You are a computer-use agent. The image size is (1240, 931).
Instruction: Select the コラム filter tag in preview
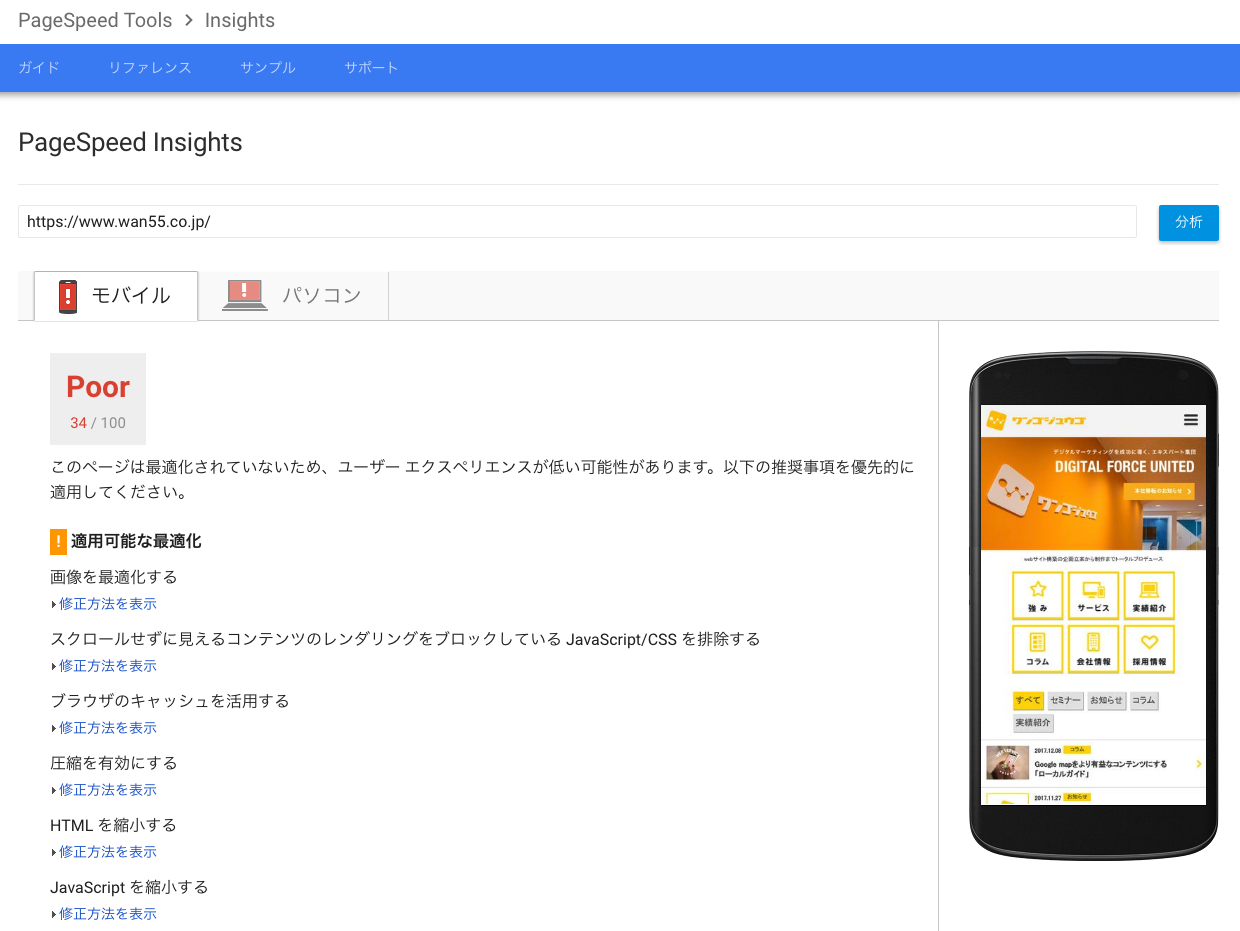tap(1144, 701)
